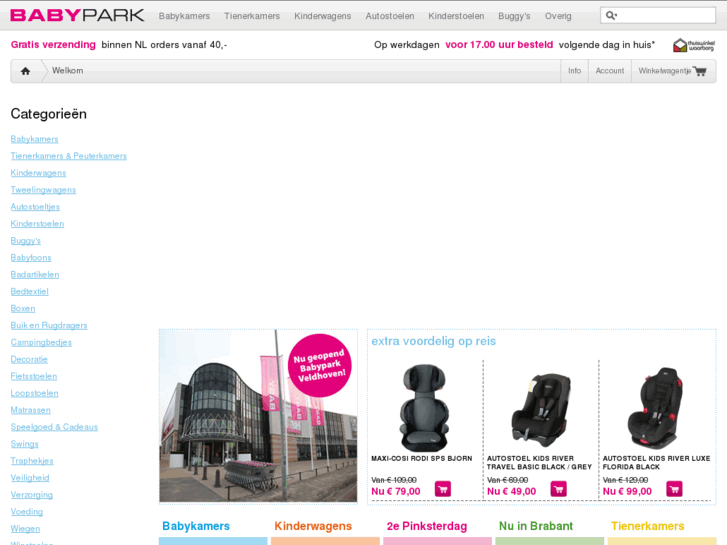Open Kinderwagens in top navigation
Viewport: 727px width, 545px height.
tap(322, 16)
